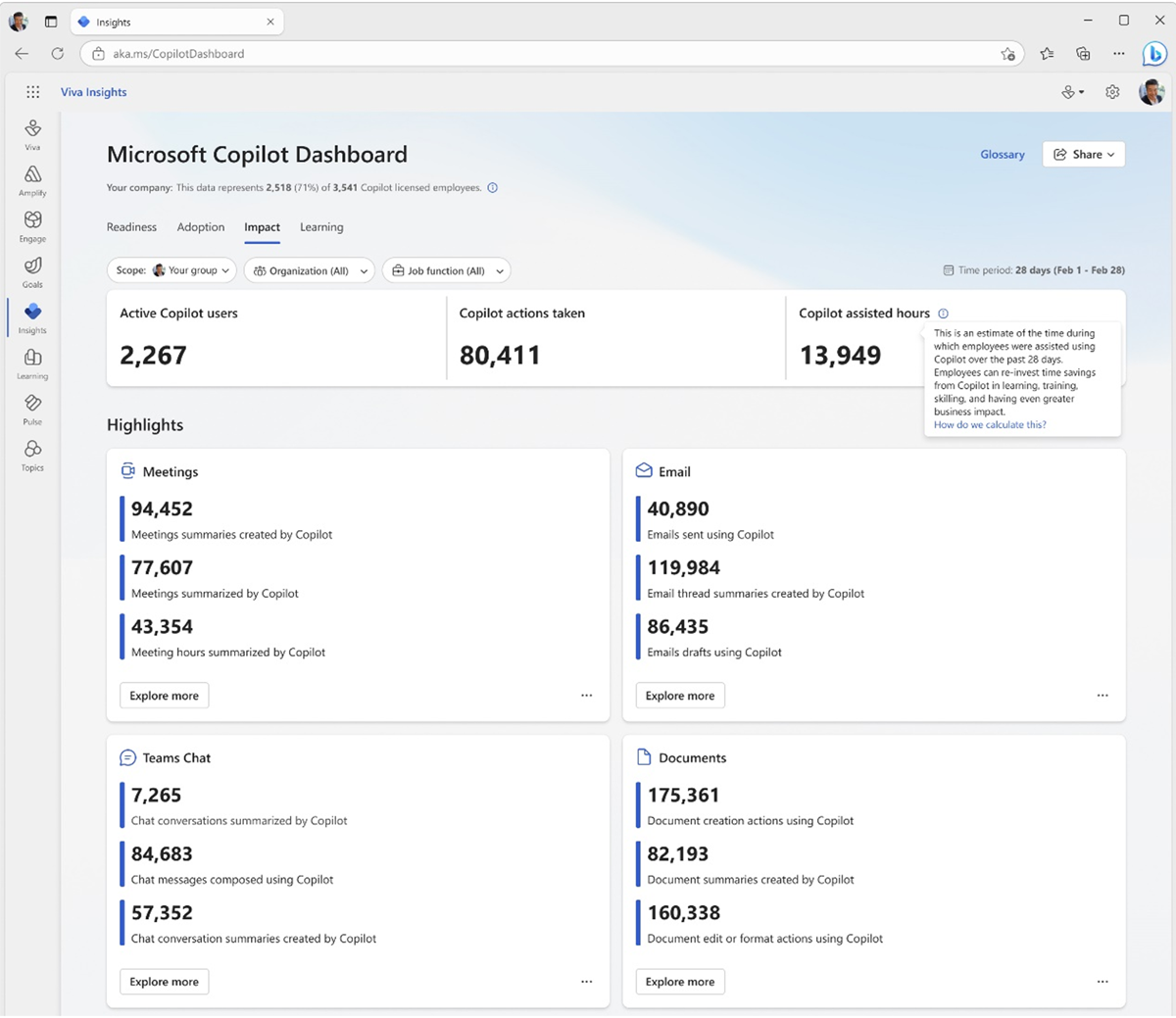Open the Glossary link

pyautogui.click(x=1002, y=155)
